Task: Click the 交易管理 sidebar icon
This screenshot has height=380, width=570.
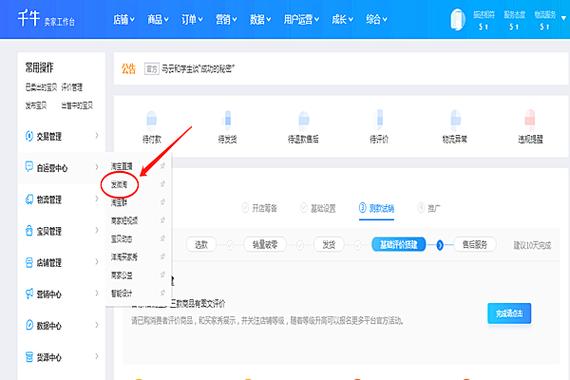Action: (29, 136)
